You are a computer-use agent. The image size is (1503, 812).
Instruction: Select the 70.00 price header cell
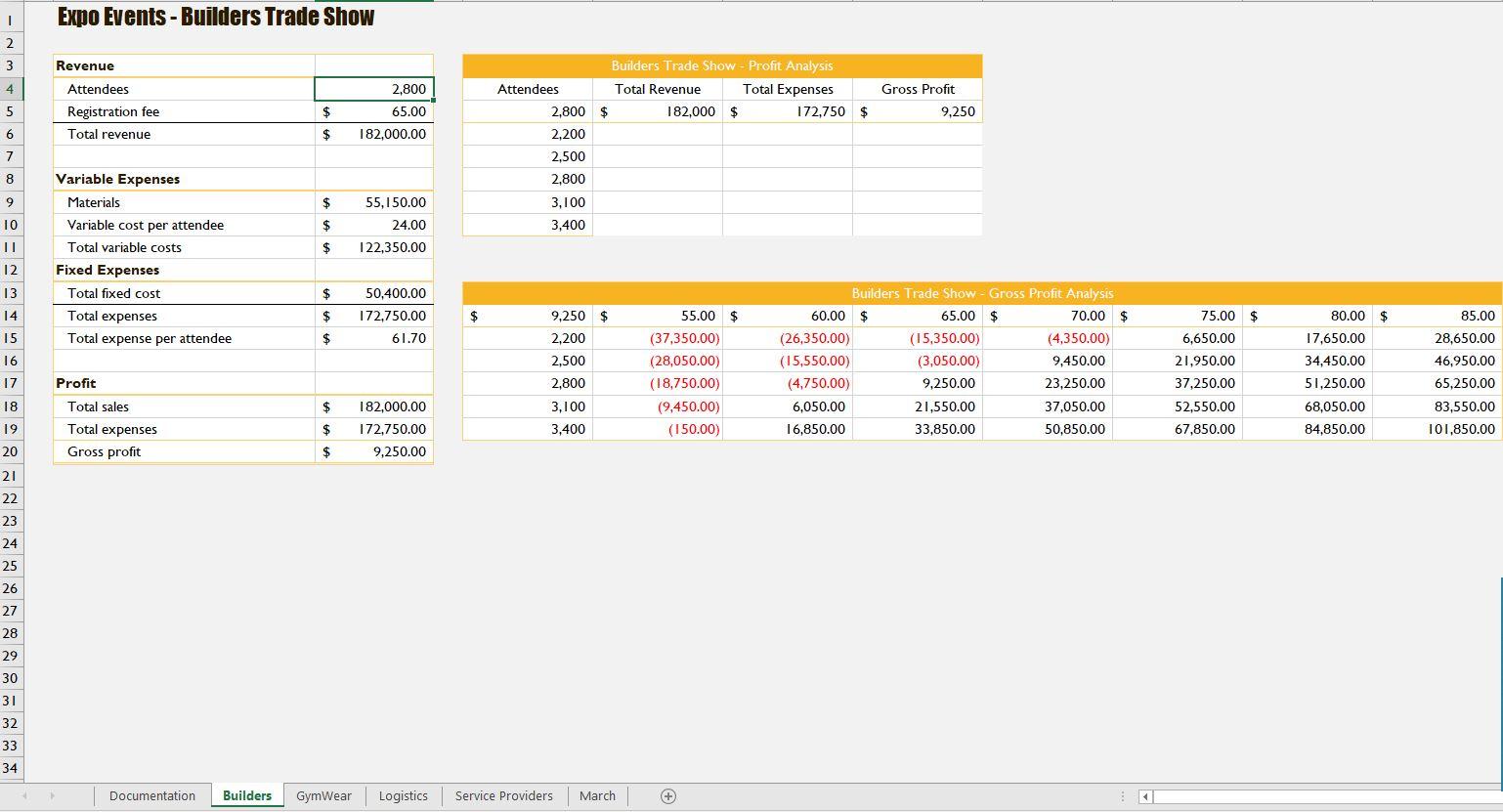tap(1048, 316)
